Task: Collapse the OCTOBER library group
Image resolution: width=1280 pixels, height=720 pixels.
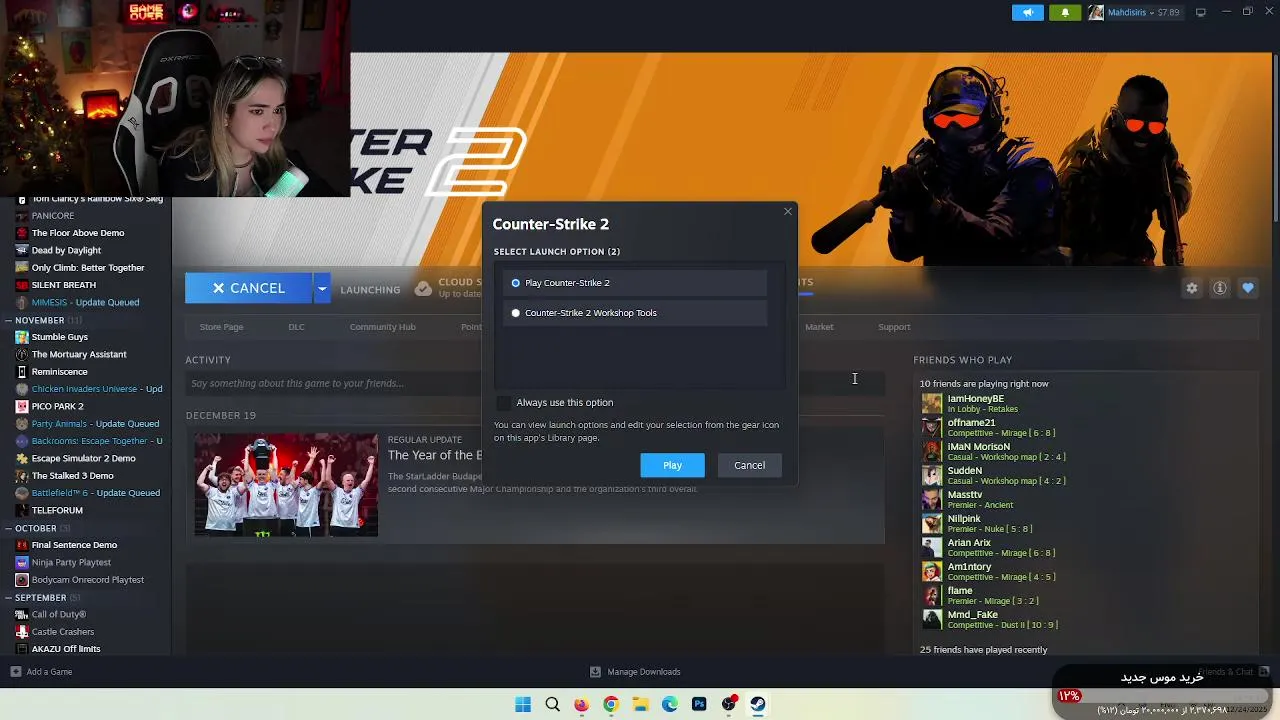Action: [x=7, y=528]
